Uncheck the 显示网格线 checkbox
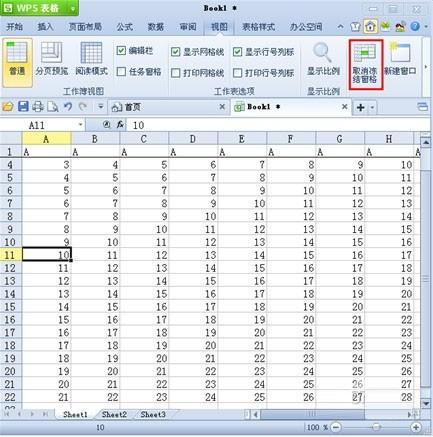The height and width of the screenshot is (437, 433). 175,52
